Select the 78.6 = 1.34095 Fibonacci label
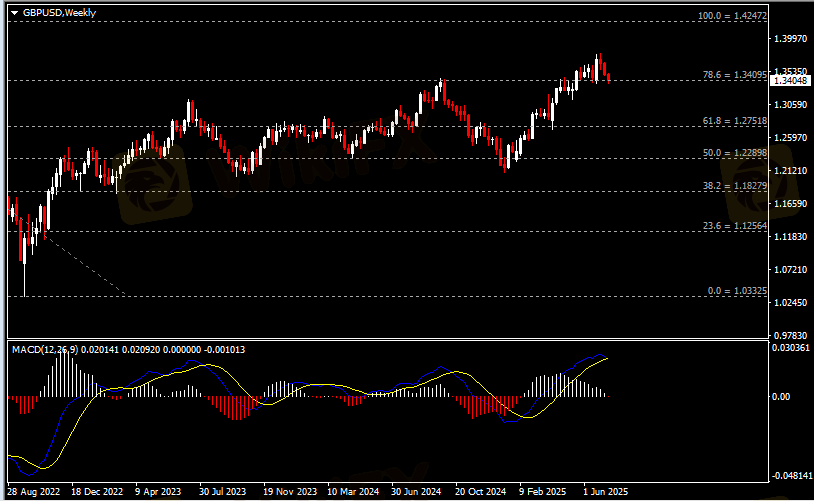 click(735, 75)
